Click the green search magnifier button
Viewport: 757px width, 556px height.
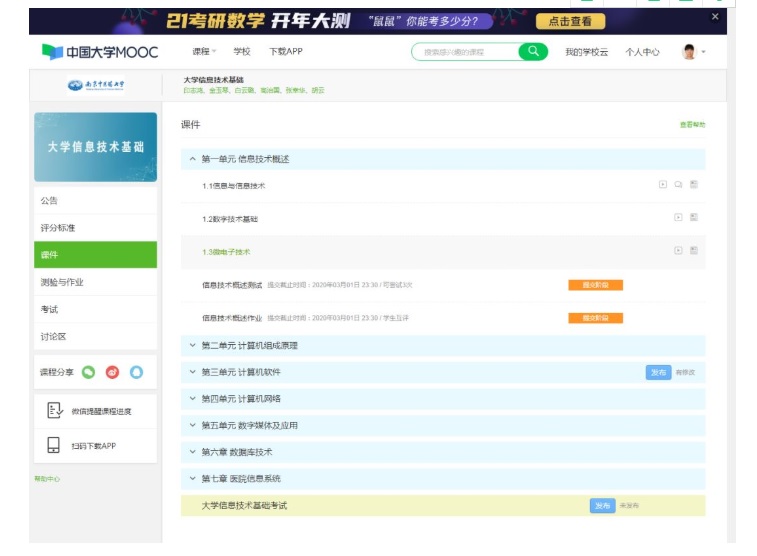coord(533,51)
